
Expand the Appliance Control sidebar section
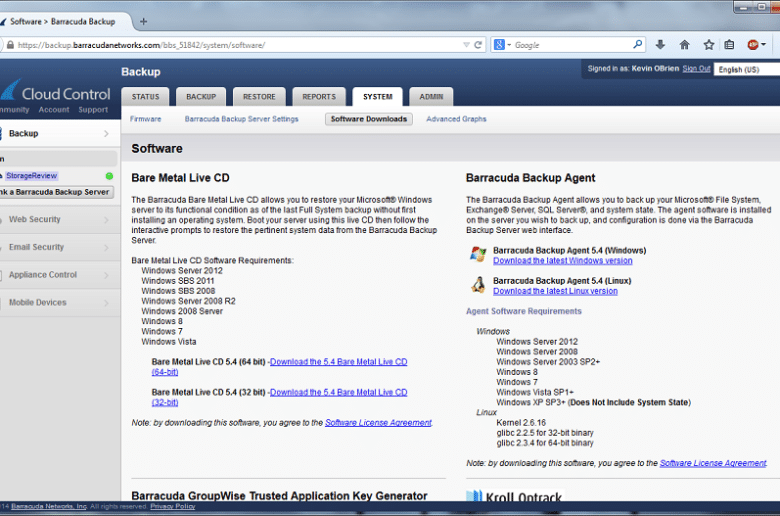(x=60, y=275)
